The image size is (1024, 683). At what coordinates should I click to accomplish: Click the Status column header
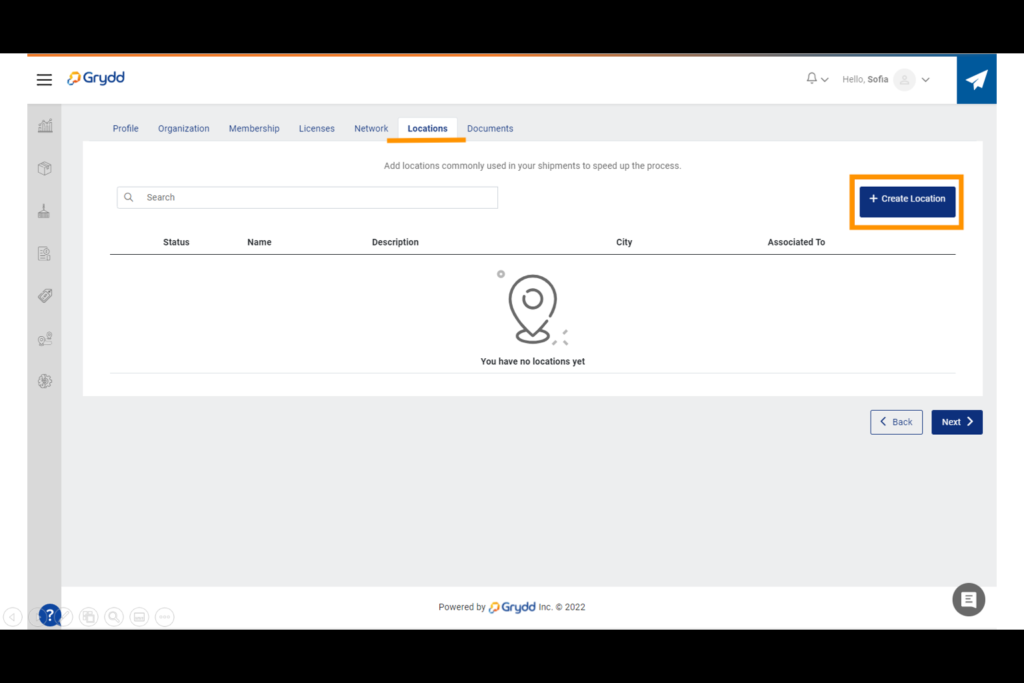[x=176, y=242]
